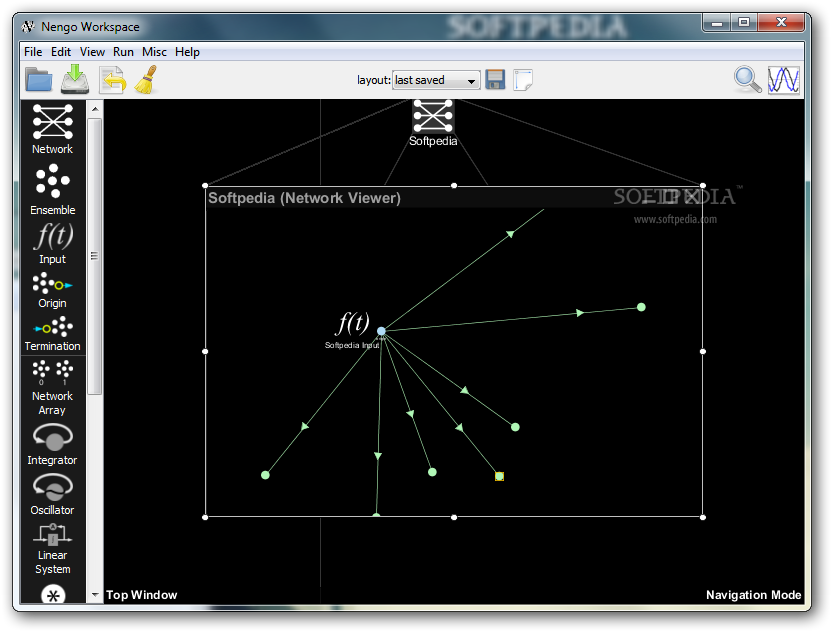Screen dimensions: 832x632
Task: Select the Network template icon
Action: tap(53, 122)
